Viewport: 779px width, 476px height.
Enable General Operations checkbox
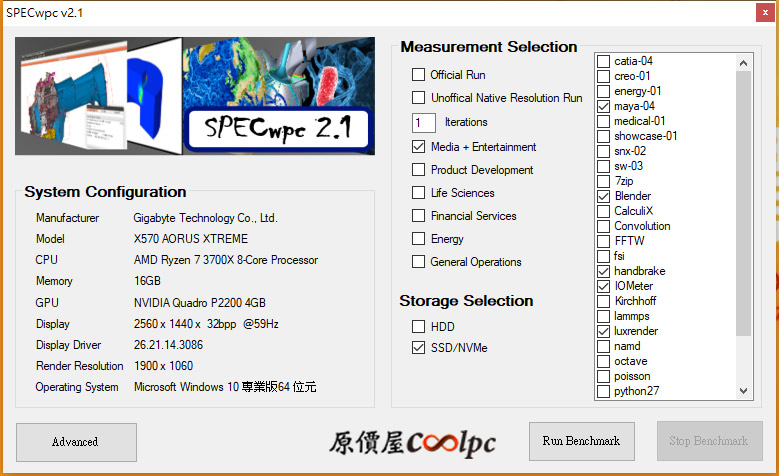pyautogui.click(x=418, y=261)
